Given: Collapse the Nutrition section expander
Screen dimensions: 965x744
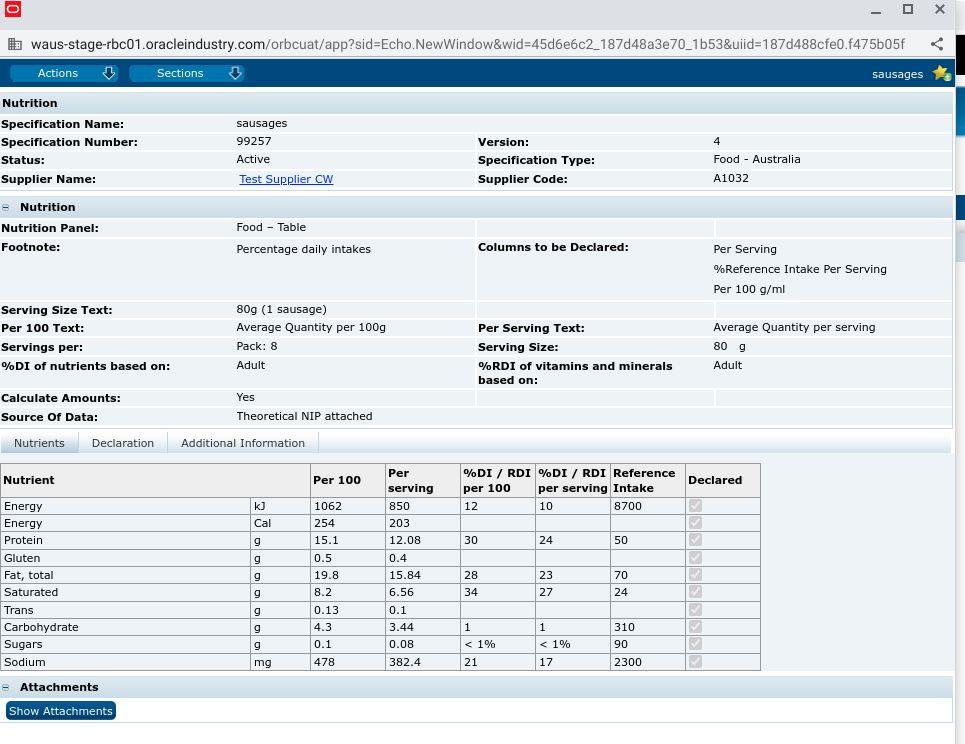Looking at the screenshot, I should click(x=6, y=207).
